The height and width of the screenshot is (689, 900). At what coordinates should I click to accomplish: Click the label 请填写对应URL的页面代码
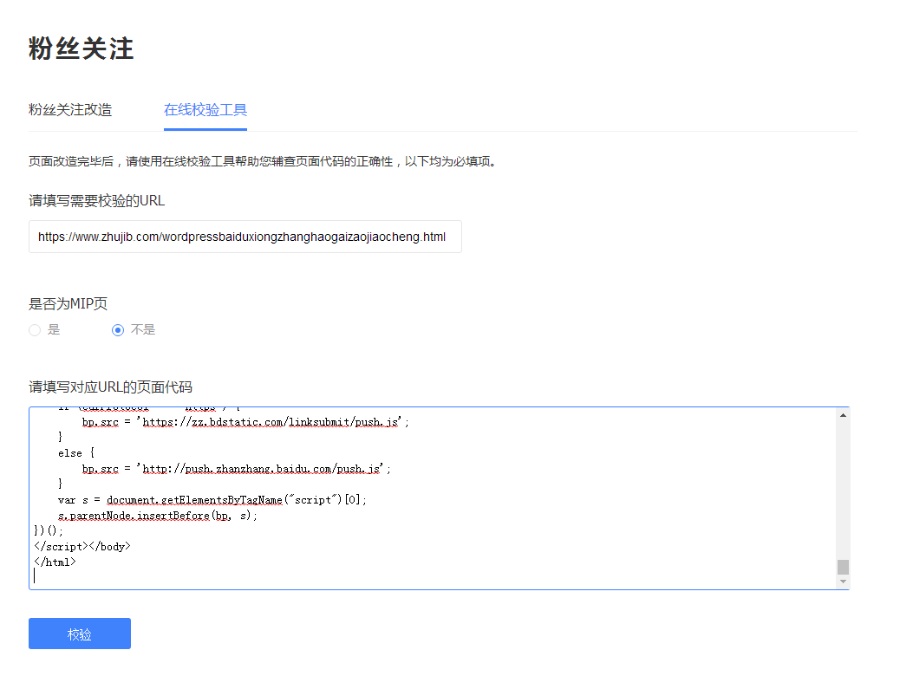pos(110,387)
